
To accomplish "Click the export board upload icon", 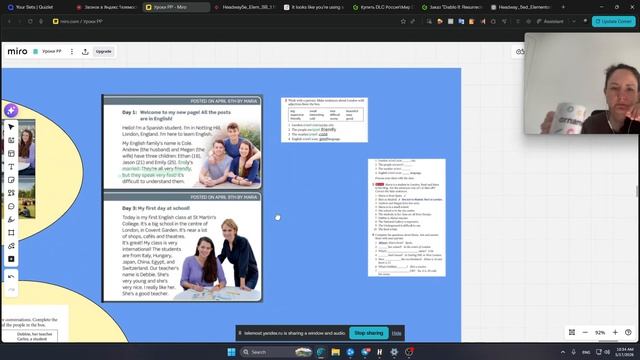I will click(85, 51).
